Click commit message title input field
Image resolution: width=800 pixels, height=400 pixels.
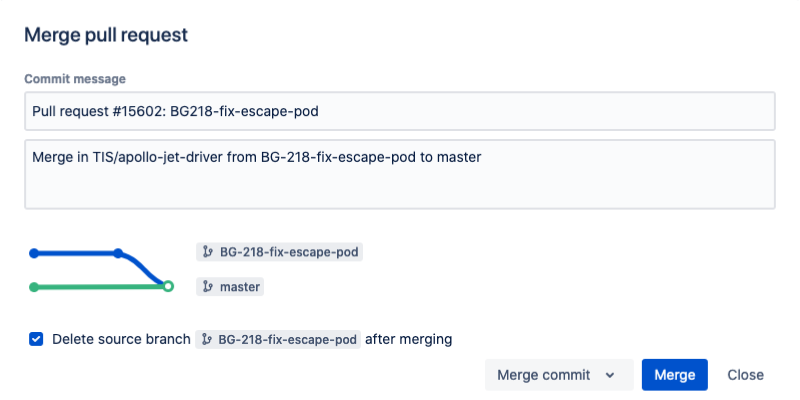(400, 111)
